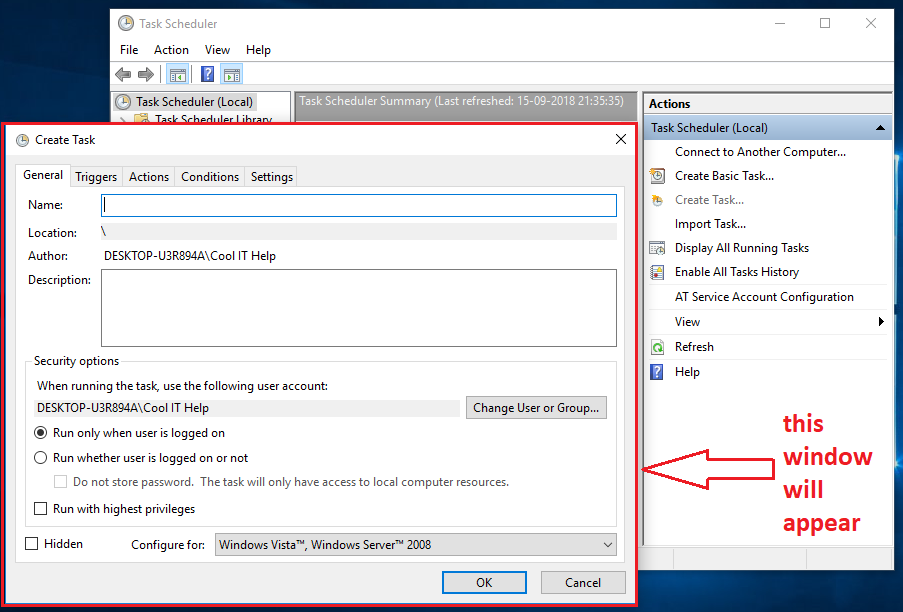Close the Create Task dialog
Viewport: 903px width, 612px height.
(621, 139)
